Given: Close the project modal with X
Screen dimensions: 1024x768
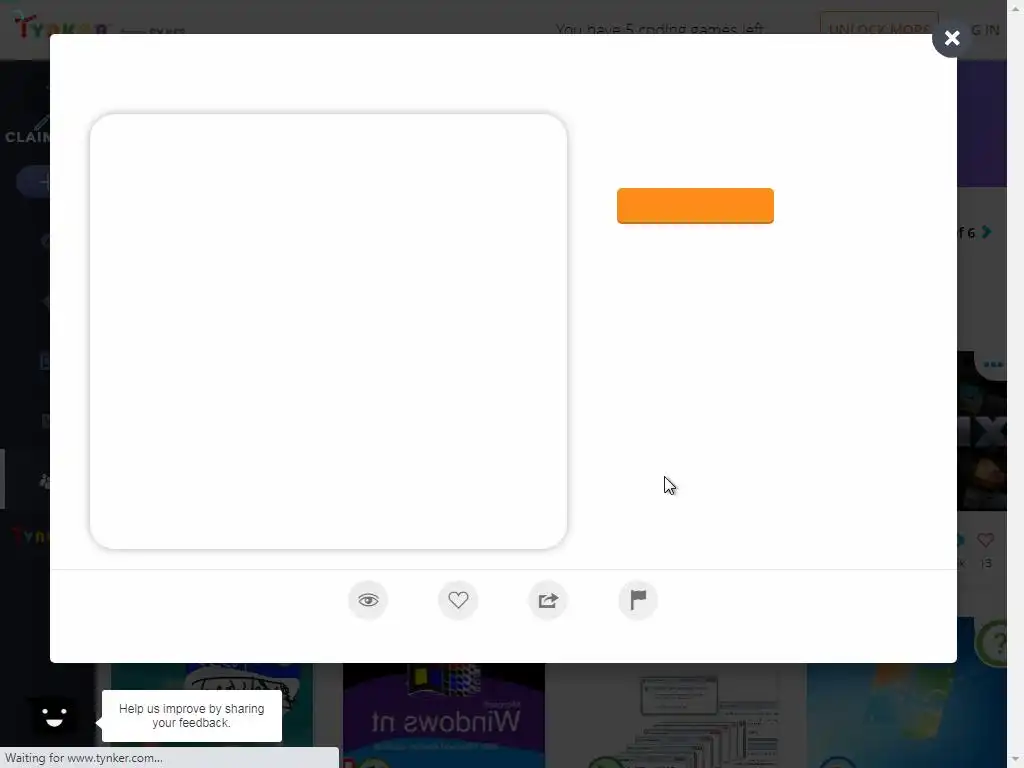Looking at the screenshot, I should coord(952,38).
